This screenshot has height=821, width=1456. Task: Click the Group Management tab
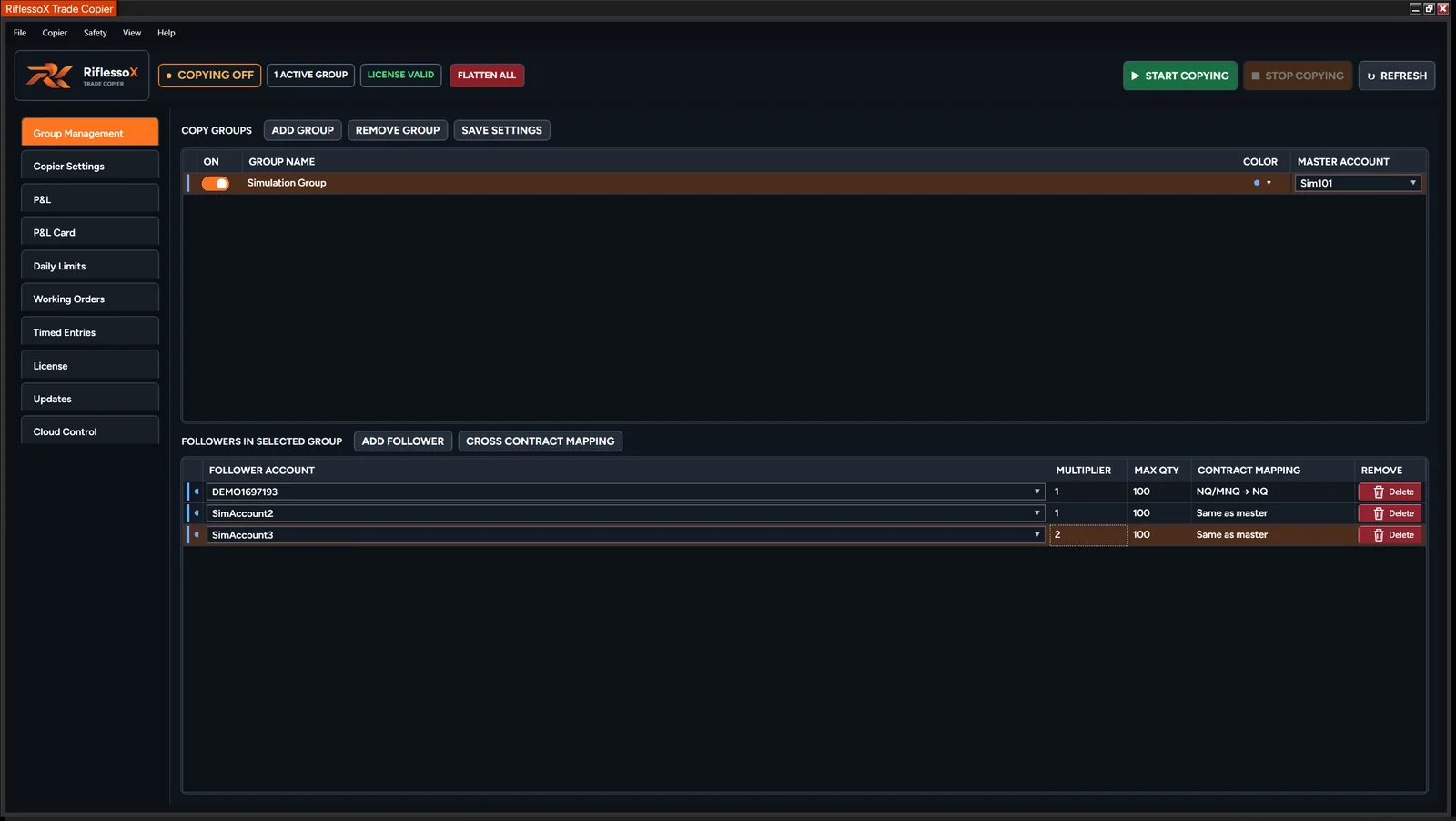pos(90,132)
